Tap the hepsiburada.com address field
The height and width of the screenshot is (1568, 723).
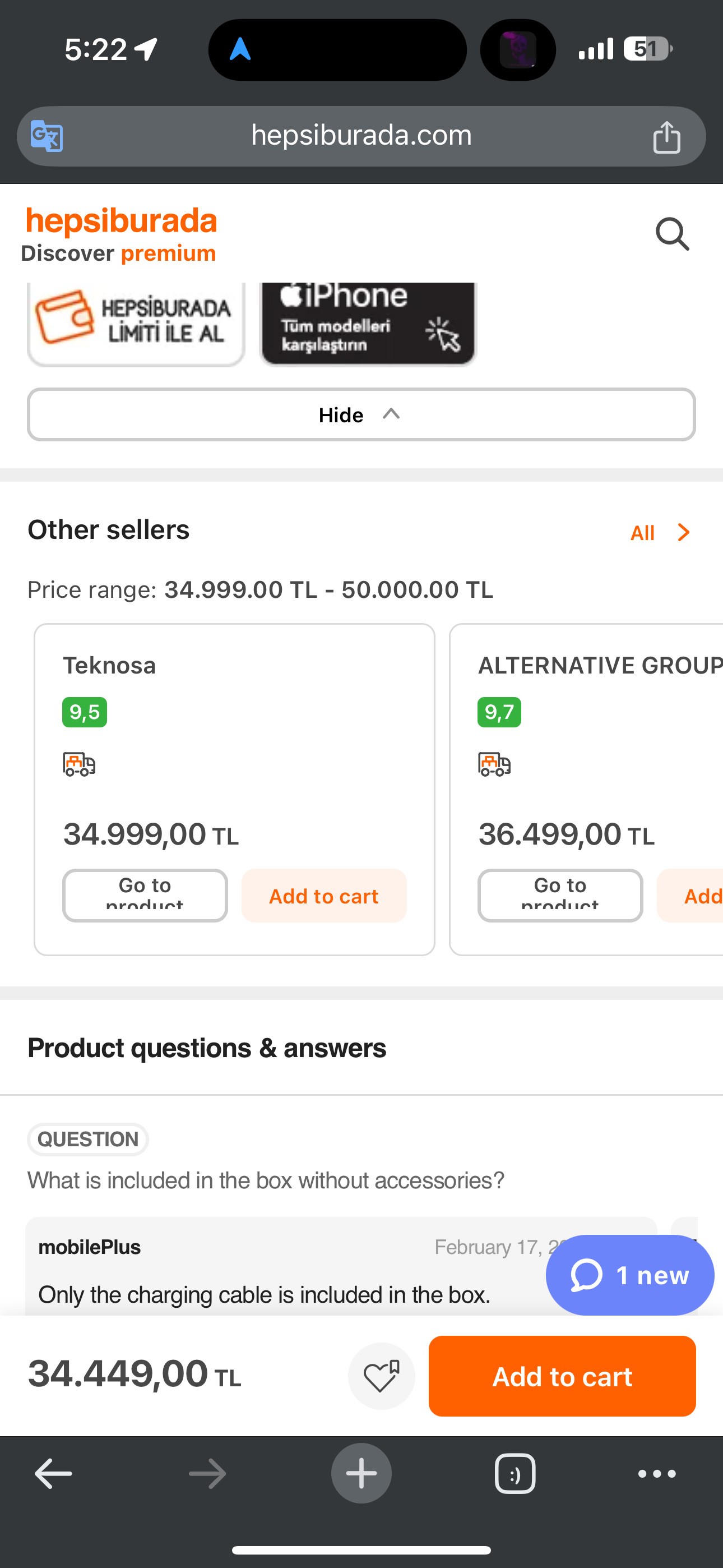pyautogui.click(x=361, y=136)
